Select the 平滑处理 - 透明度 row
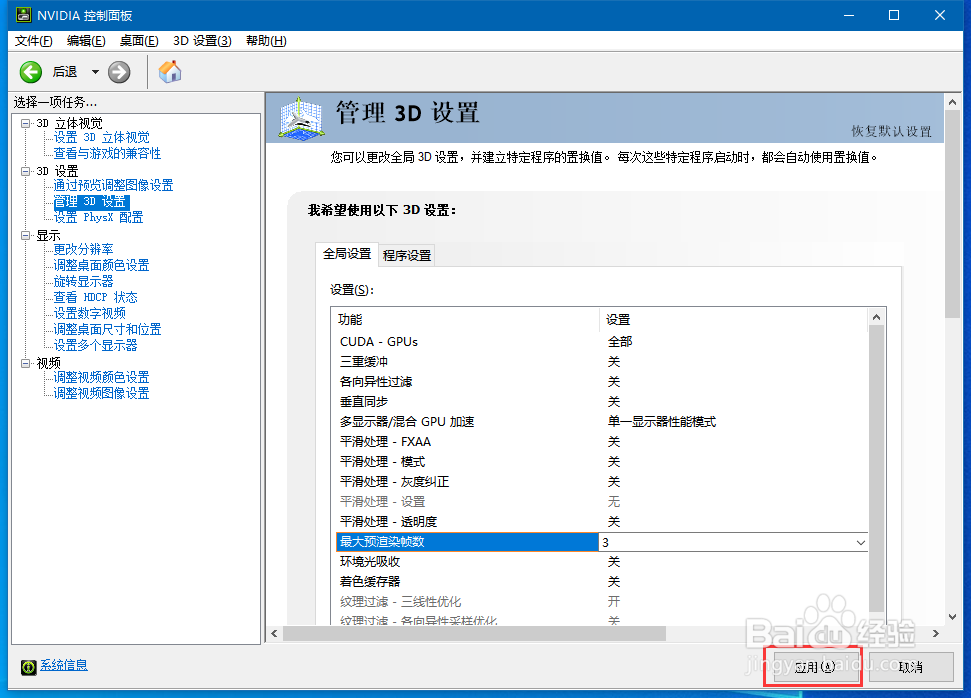This screenshot has width=971, height=698. 601,521
